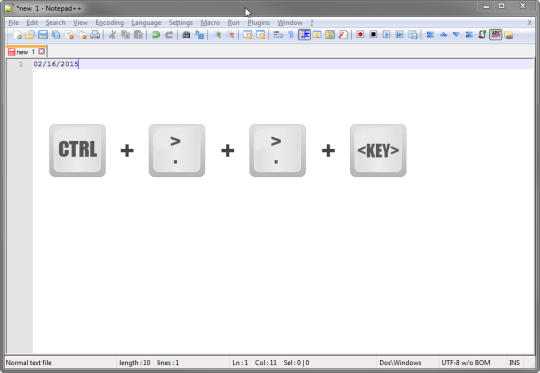Viewport: 540px width, 373px height.
Task: Open the View menu
Action: [80, 23]
